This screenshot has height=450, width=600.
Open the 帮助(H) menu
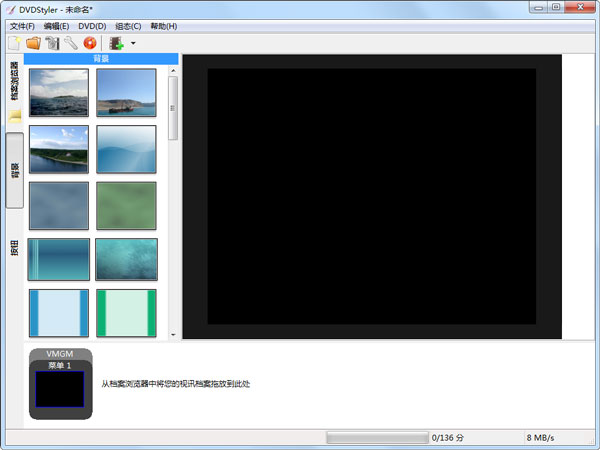164,26
